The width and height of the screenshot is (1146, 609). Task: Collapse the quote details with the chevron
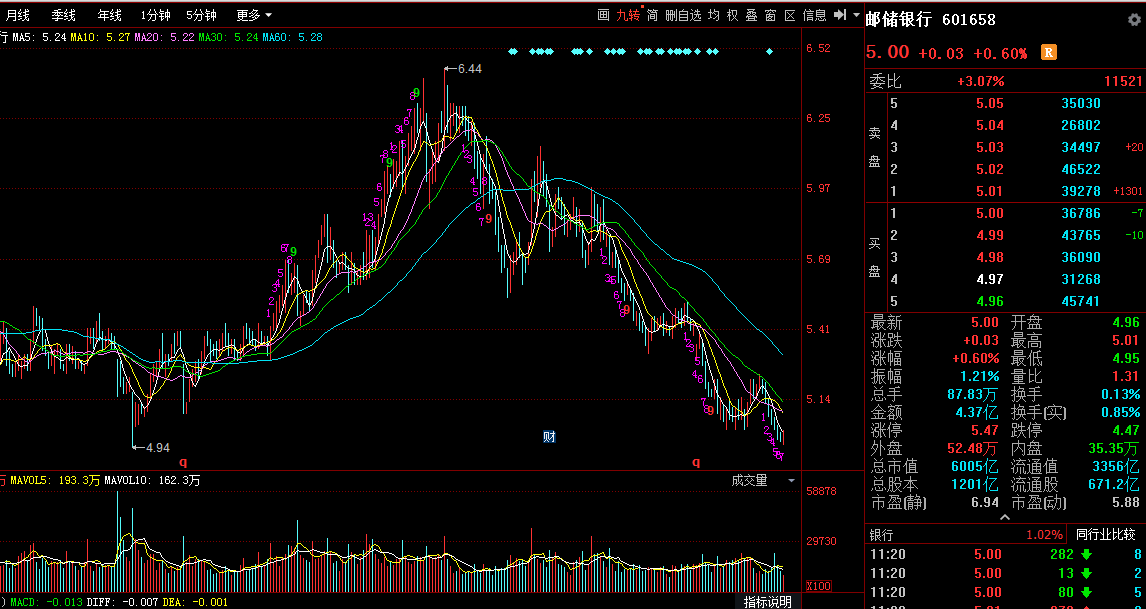click(1005, 518)
